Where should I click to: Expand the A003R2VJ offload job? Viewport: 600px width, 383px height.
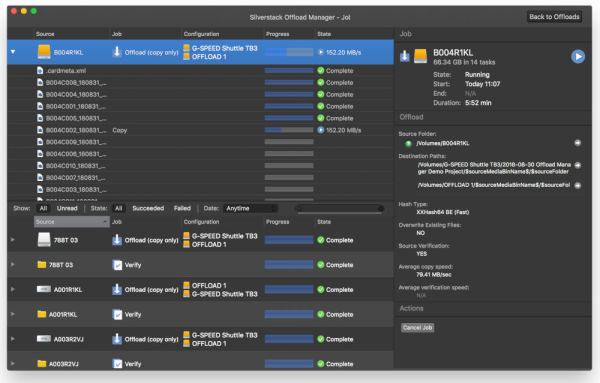[13, 339]
